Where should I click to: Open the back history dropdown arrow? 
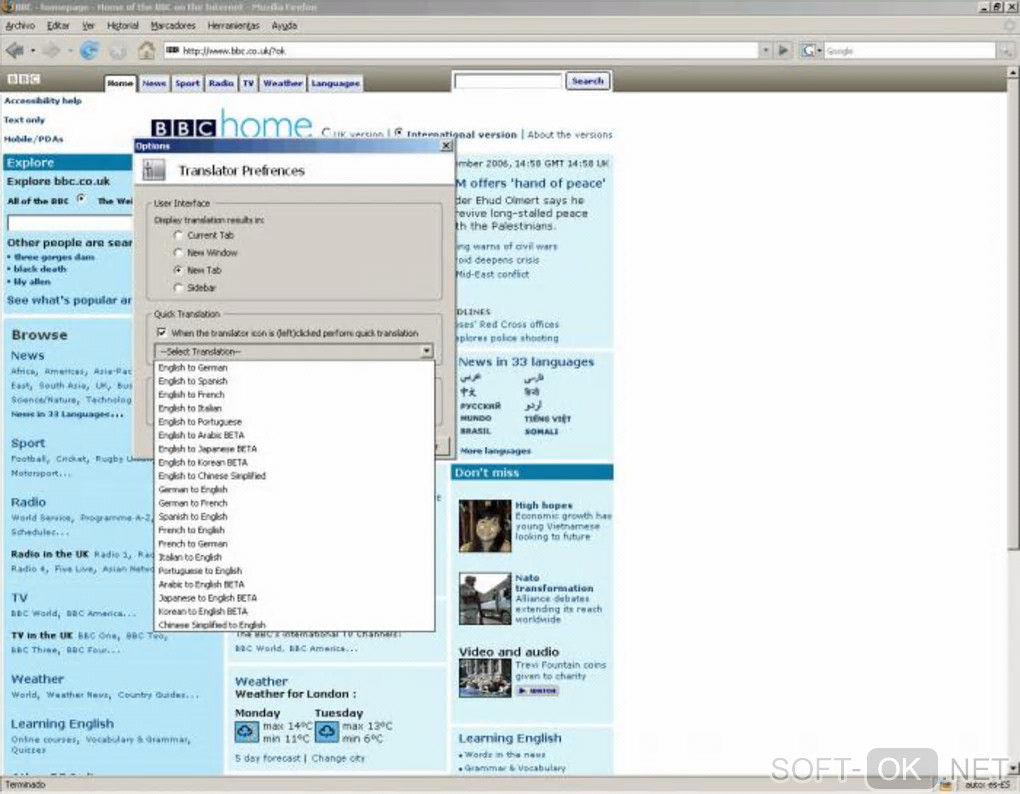tap(33, 50)
